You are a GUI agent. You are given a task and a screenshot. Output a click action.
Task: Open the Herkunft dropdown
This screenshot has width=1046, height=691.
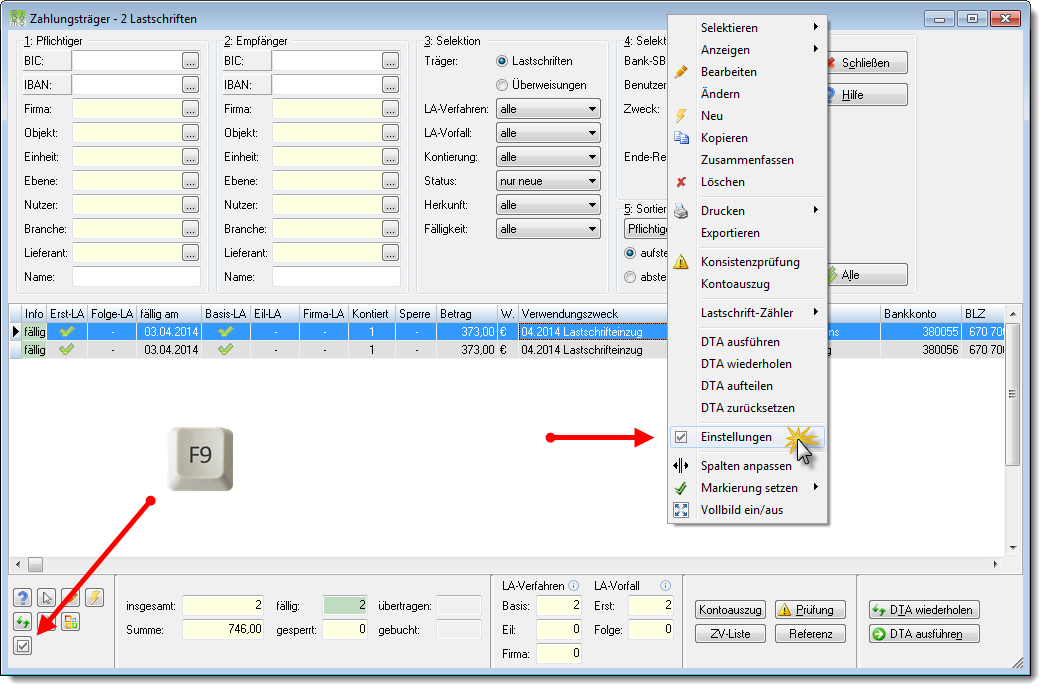tap(548, 205)
